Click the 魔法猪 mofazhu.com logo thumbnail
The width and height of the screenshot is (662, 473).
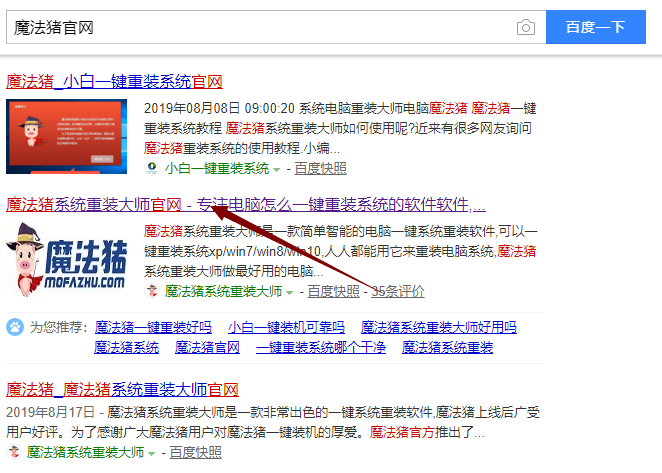(x=67, y=260)
